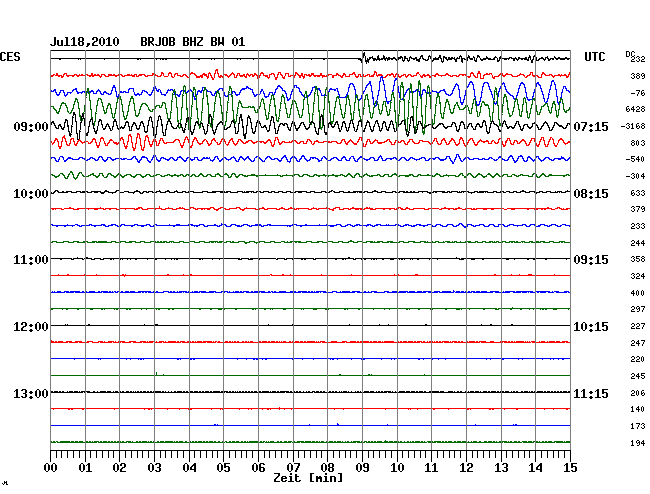Select the DC offset value 244
This screenshot has height=494, width=650.
click(x=638, y=243)
